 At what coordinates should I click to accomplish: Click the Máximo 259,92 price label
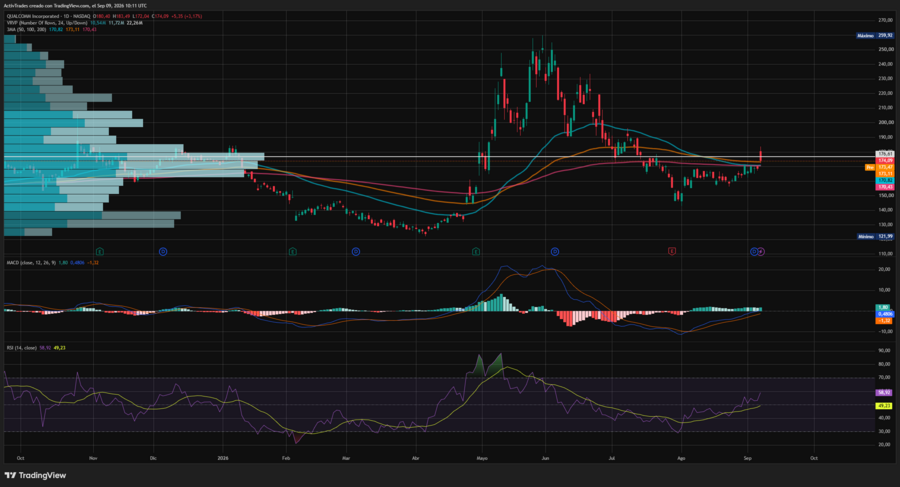click(x=875, y=36)
